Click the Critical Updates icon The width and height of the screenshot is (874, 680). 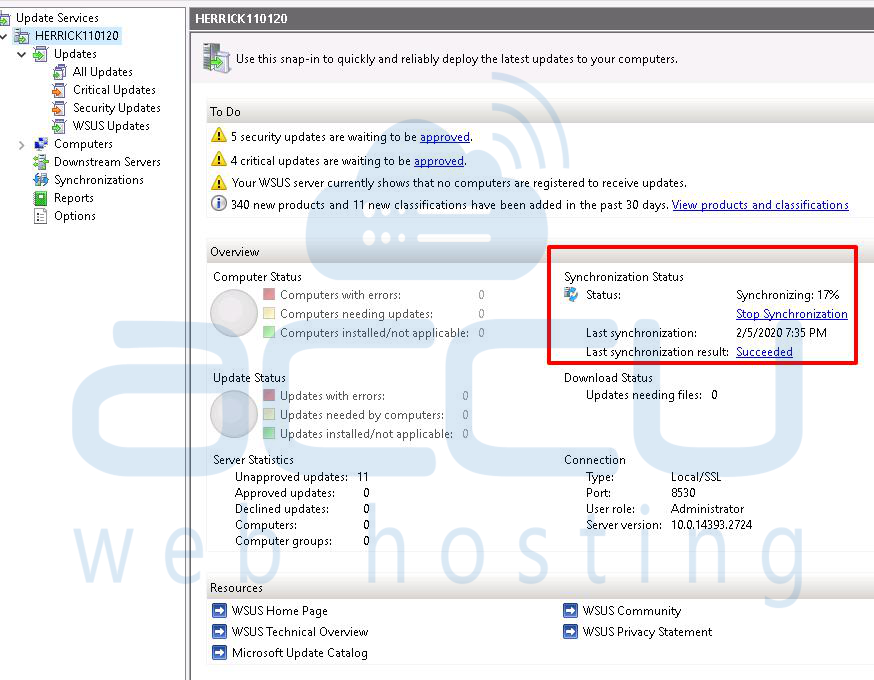click(x=59, y=90)
